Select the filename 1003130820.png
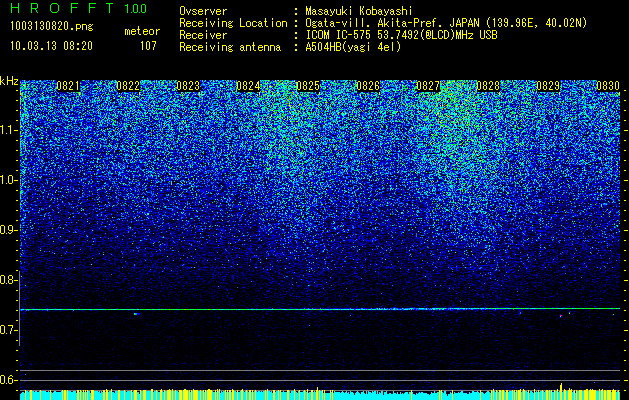The image size is (629, 400). tap(52, 27)
